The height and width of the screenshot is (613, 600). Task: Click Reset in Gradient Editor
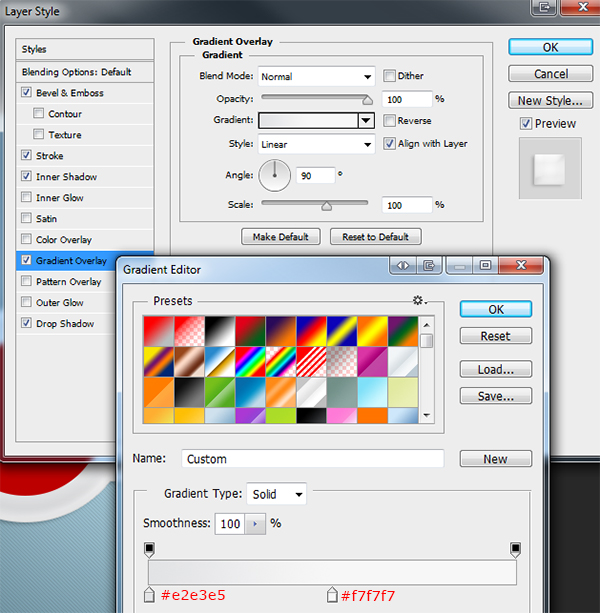(496, 336)
